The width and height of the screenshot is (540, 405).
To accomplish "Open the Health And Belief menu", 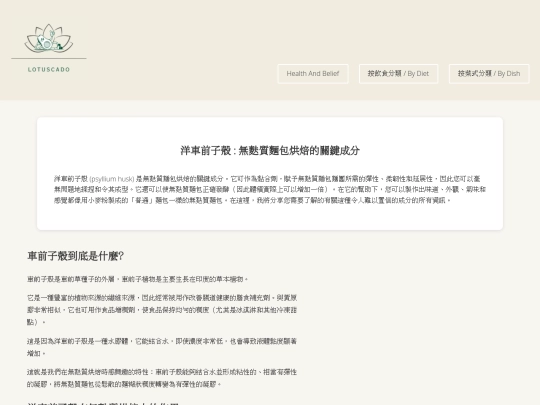I will pyautogui.click(x=313, y=74).
